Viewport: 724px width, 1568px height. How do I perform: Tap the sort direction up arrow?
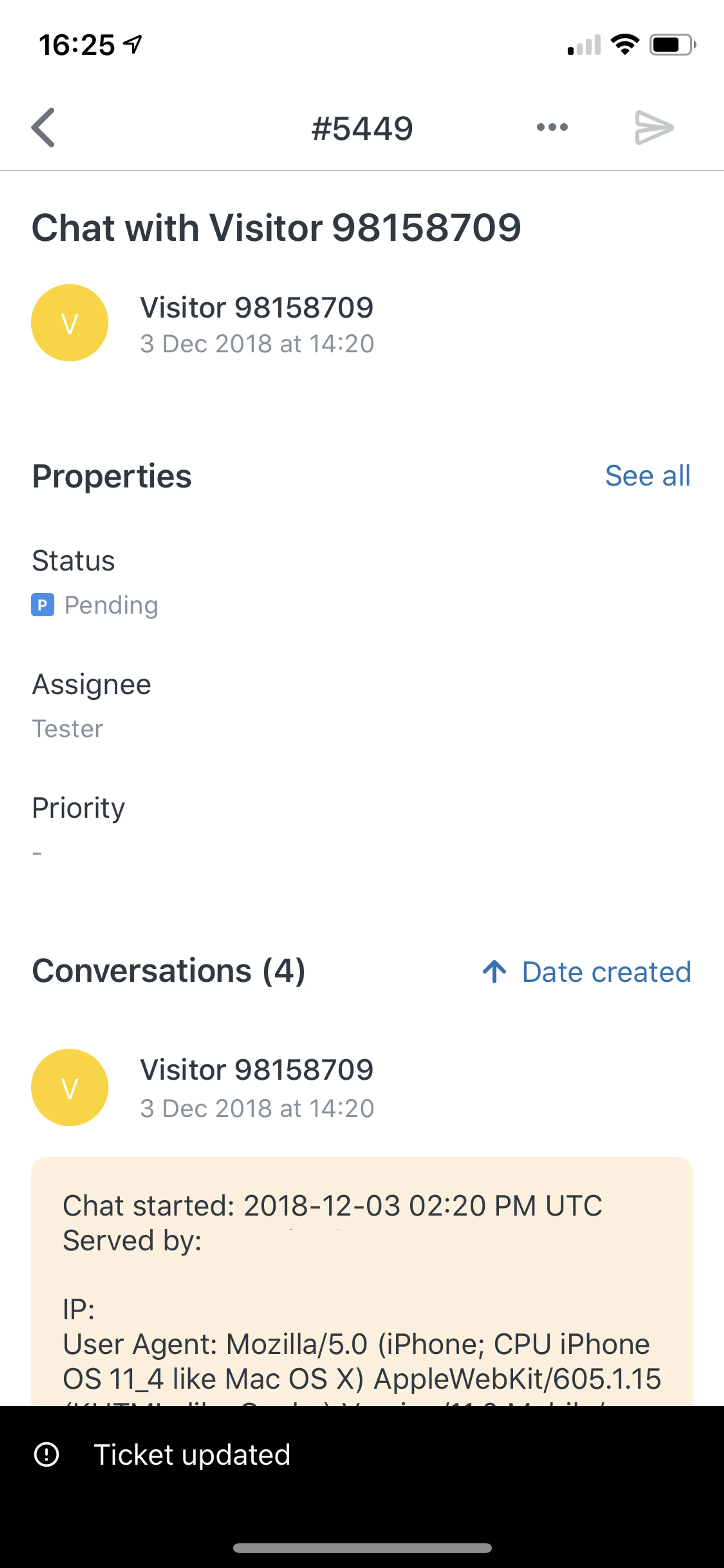click(x=494, y=972)
